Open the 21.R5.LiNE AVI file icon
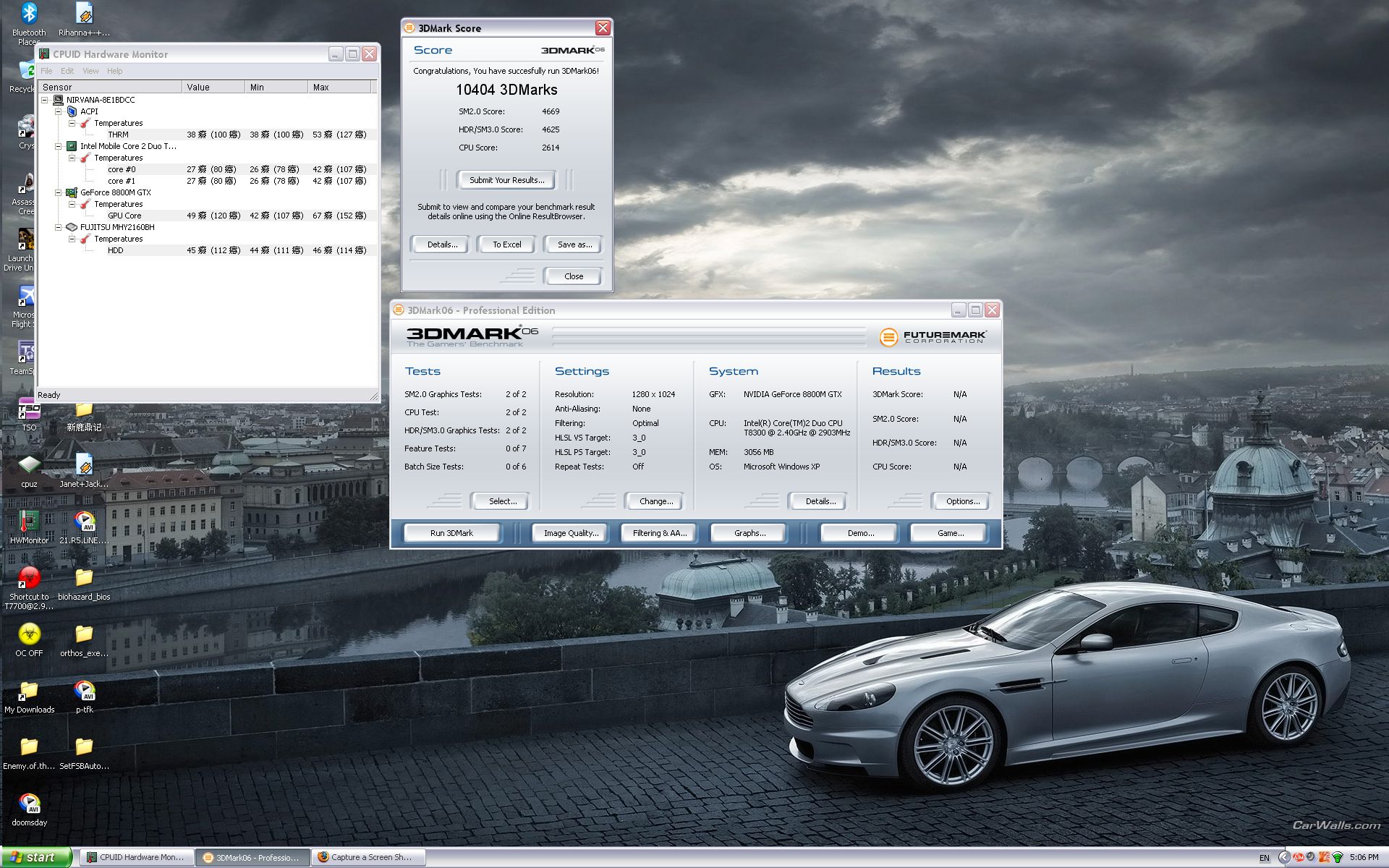The height and width of the screenshot is (868, 1389). coord(84,527)
